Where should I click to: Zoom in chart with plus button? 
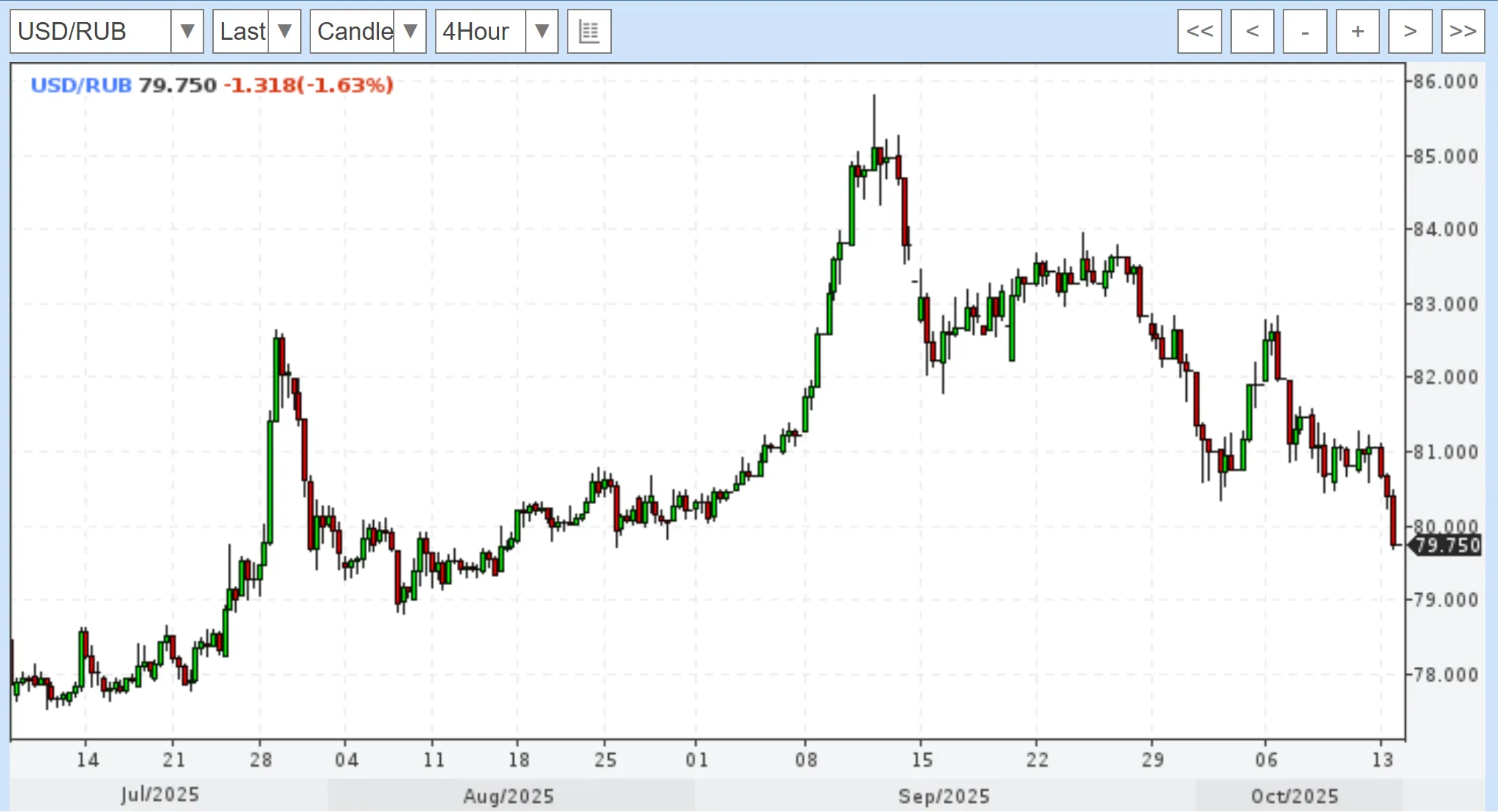(1357, 32)
